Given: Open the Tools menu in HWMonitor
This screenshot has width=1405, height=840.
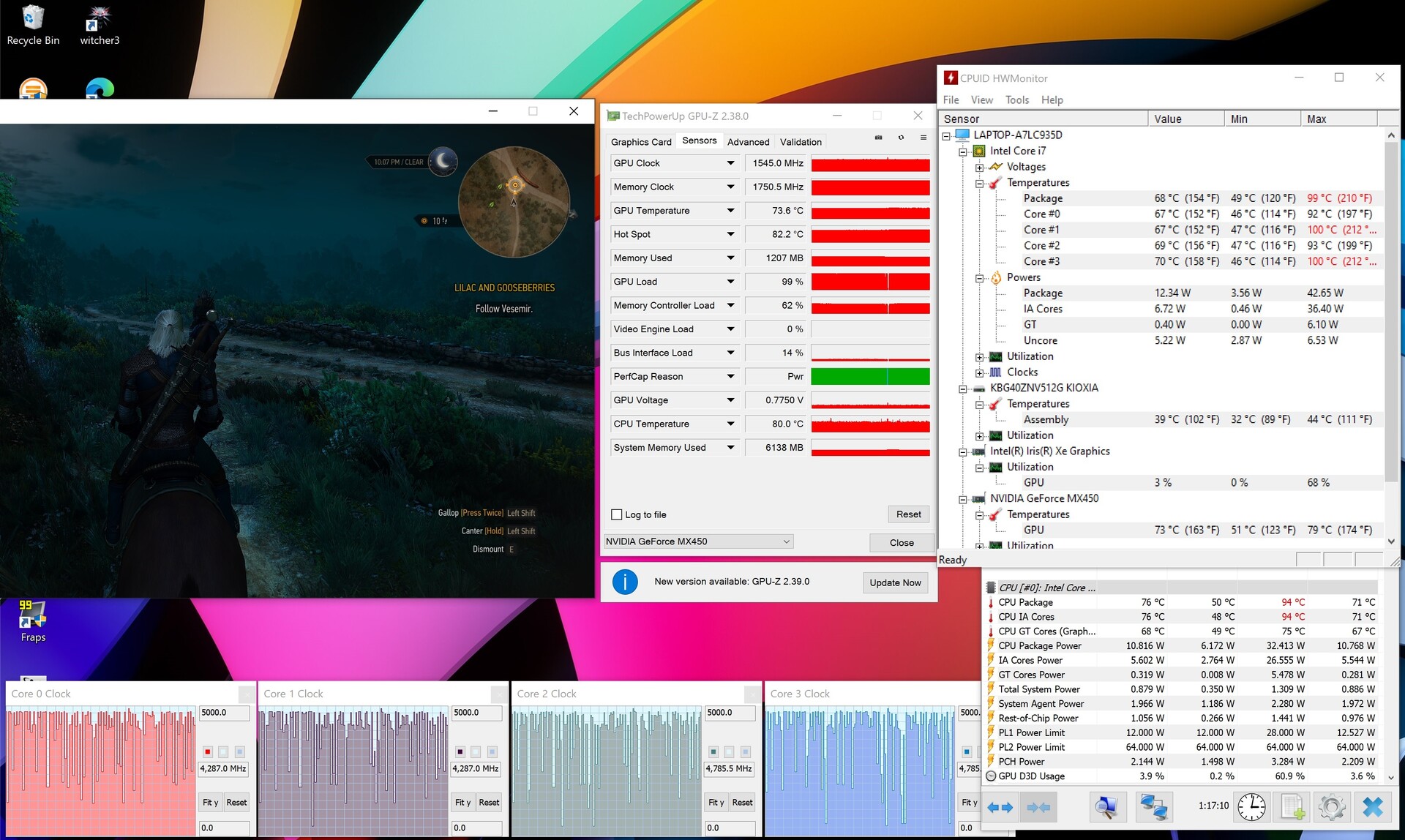Looking at the screenshot, I should [x=1016, y=100].
